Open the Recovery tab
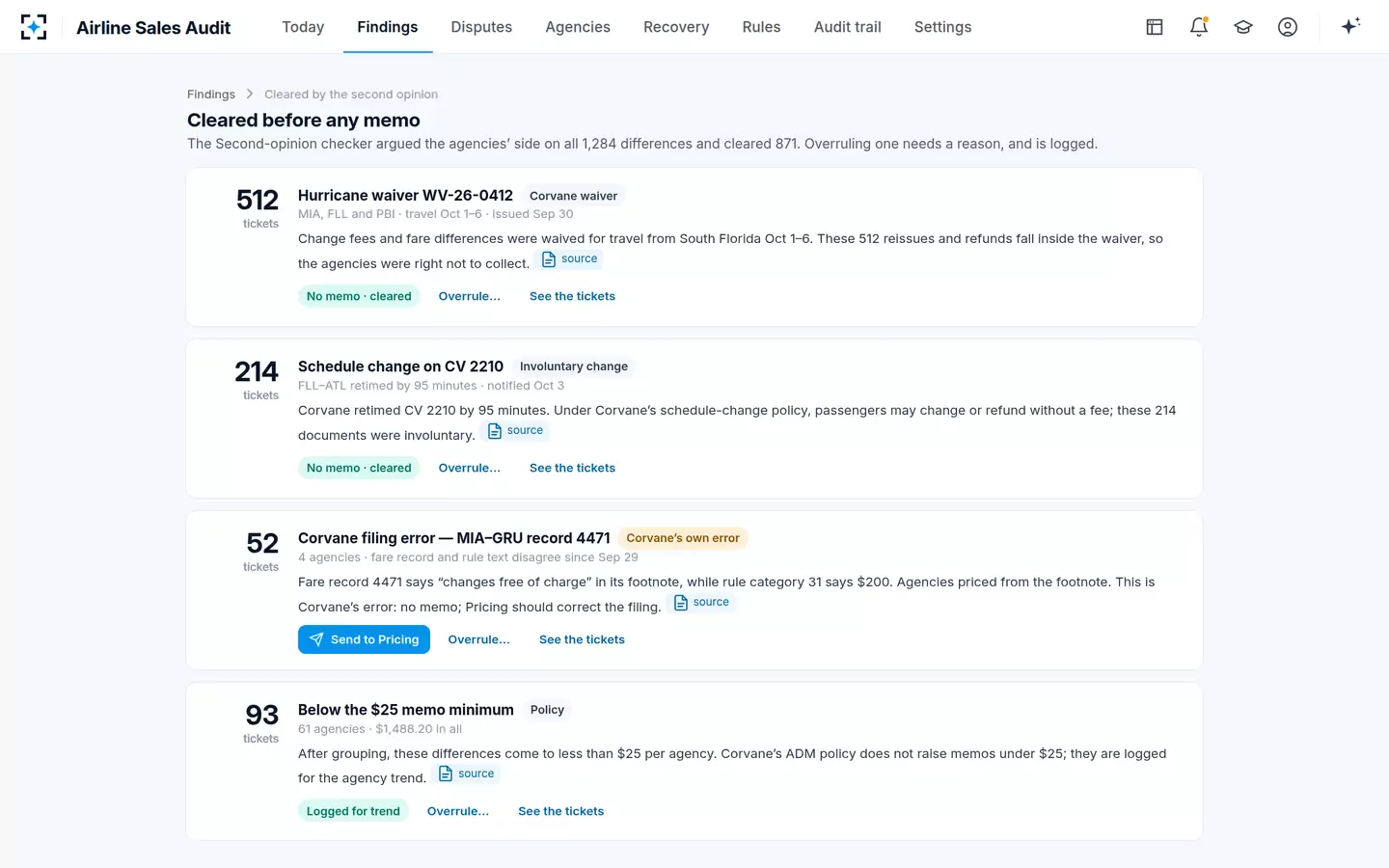Image resolution: width=1389 pixels, height=868 pixels. click(x=676, y=27)
